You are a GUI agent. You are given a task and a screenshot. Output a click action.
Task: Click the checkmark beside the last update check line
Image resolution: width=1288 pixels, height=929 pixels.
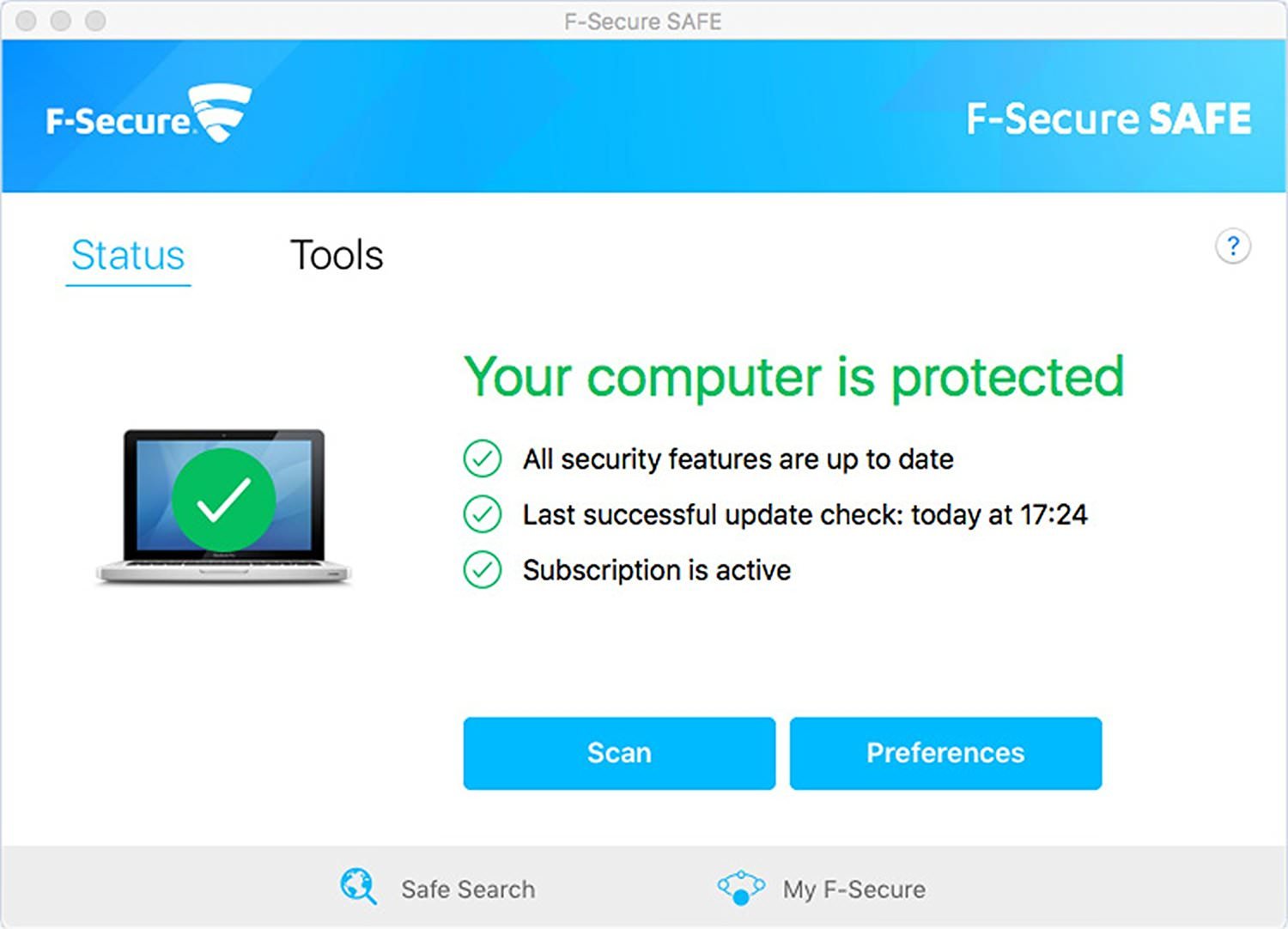click(483, 514)
